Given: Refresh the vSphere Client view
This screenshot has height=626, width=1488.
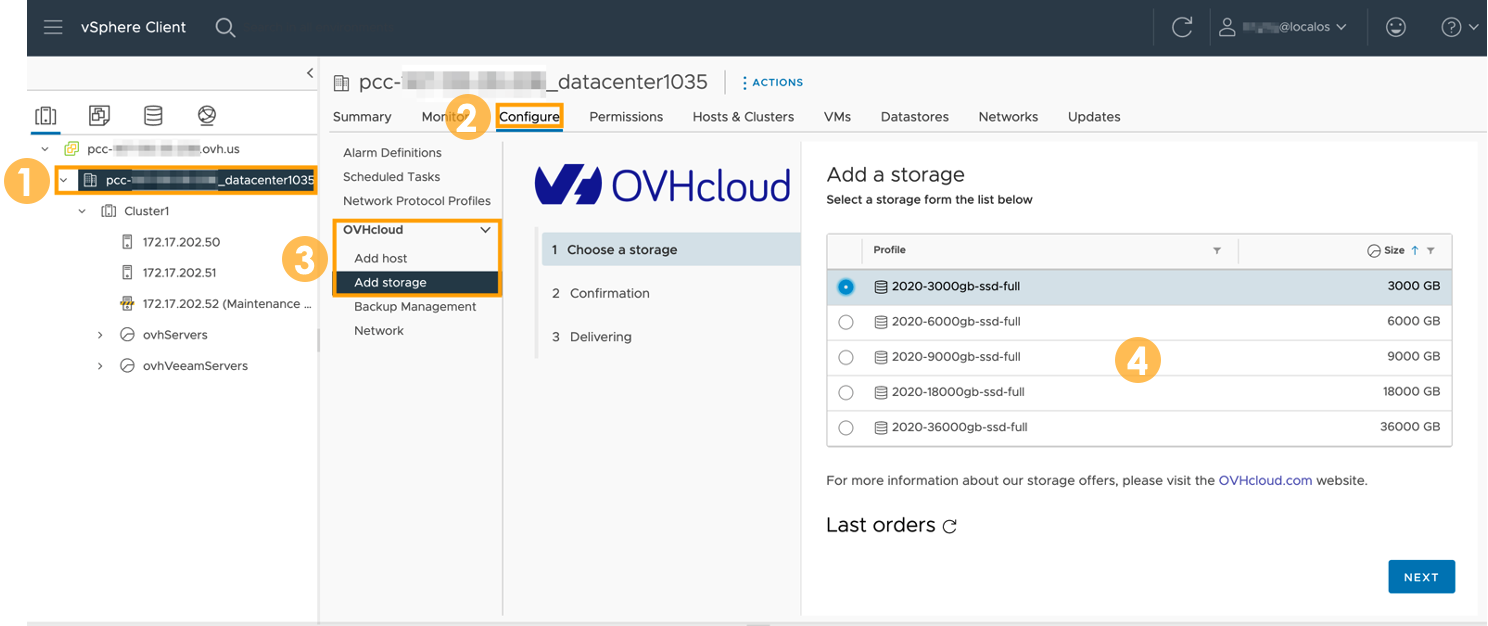Looking at the screenshot, I should point(1182,28).
